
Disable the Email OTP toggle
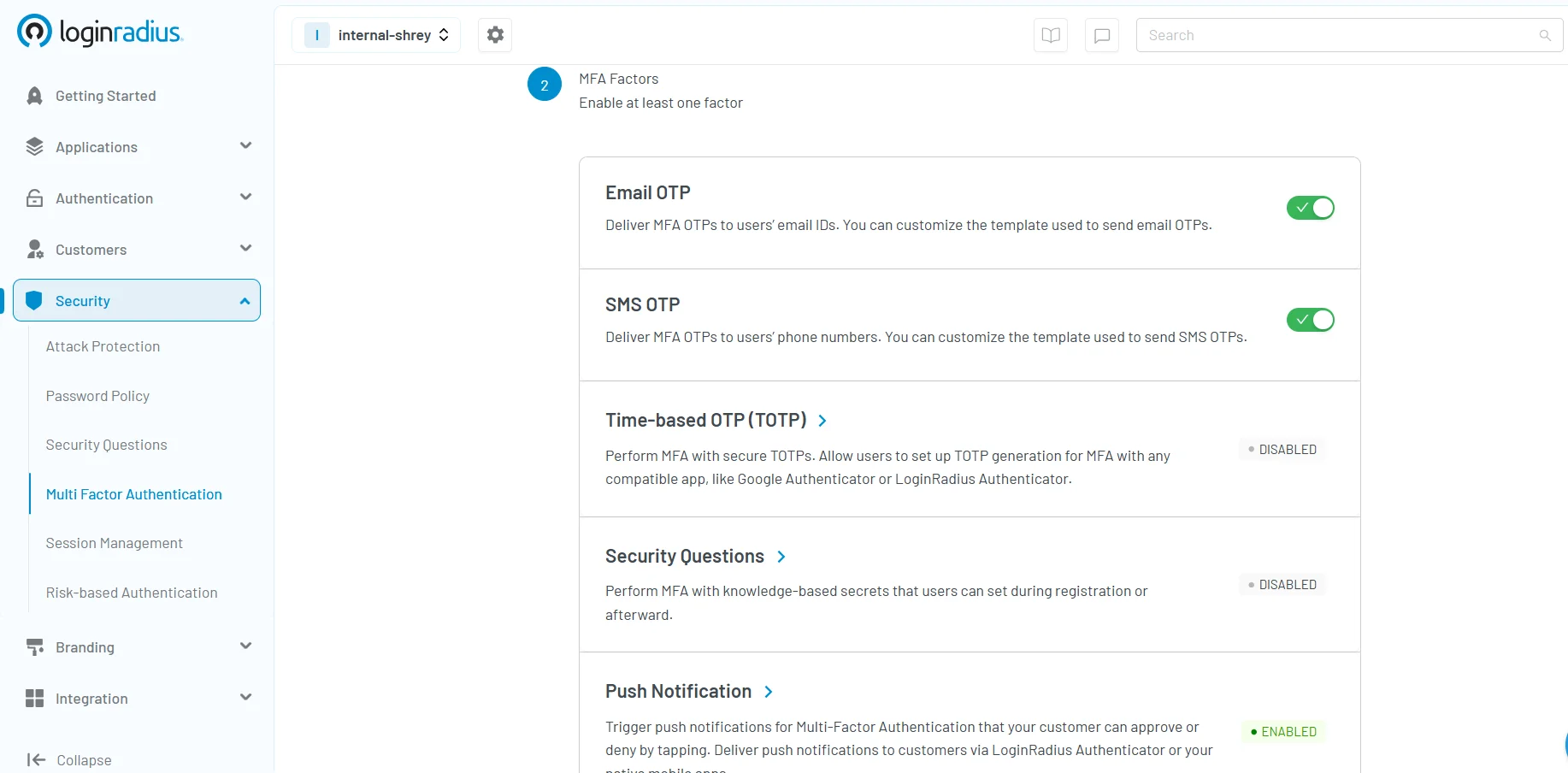[1310, 208]
